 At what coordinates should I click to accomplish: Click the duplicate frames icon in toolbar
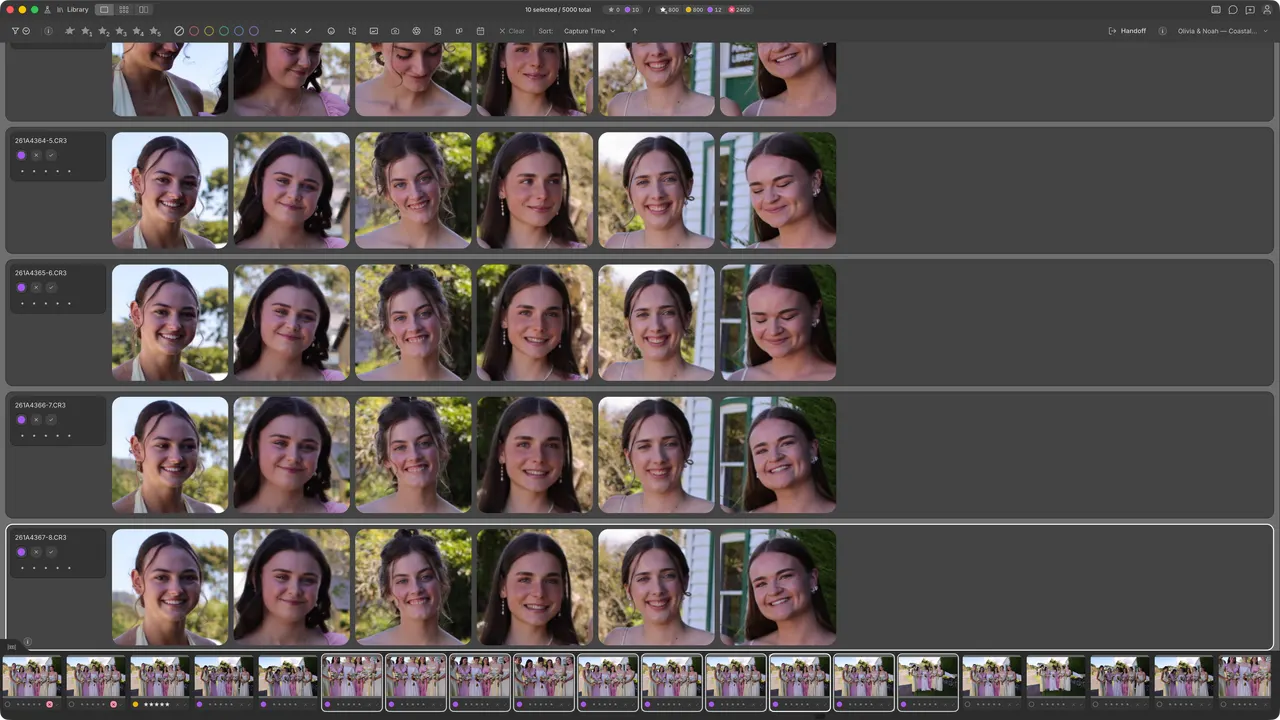[459, 31]
